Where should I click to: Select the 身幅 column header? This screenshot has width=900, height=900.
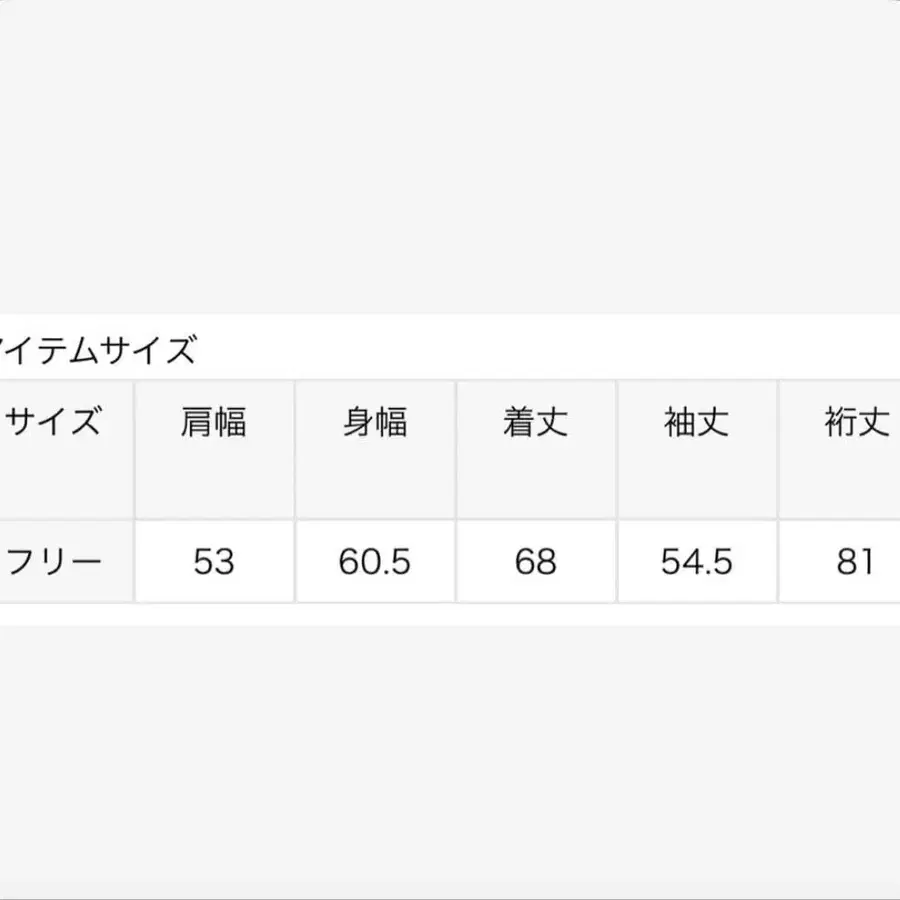click(x=375, y=423)
